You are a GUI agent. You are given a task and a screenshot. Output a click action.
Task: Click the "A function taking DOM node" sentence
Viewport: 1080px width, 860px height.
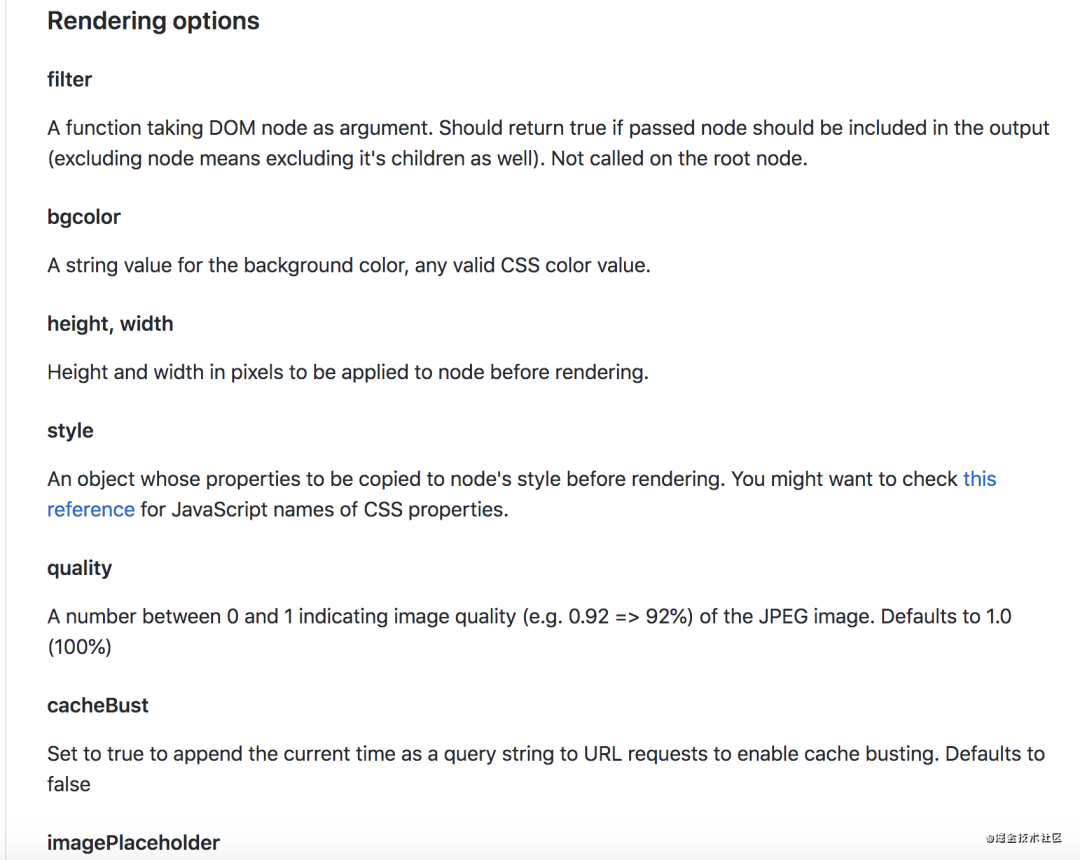(240, 128)
